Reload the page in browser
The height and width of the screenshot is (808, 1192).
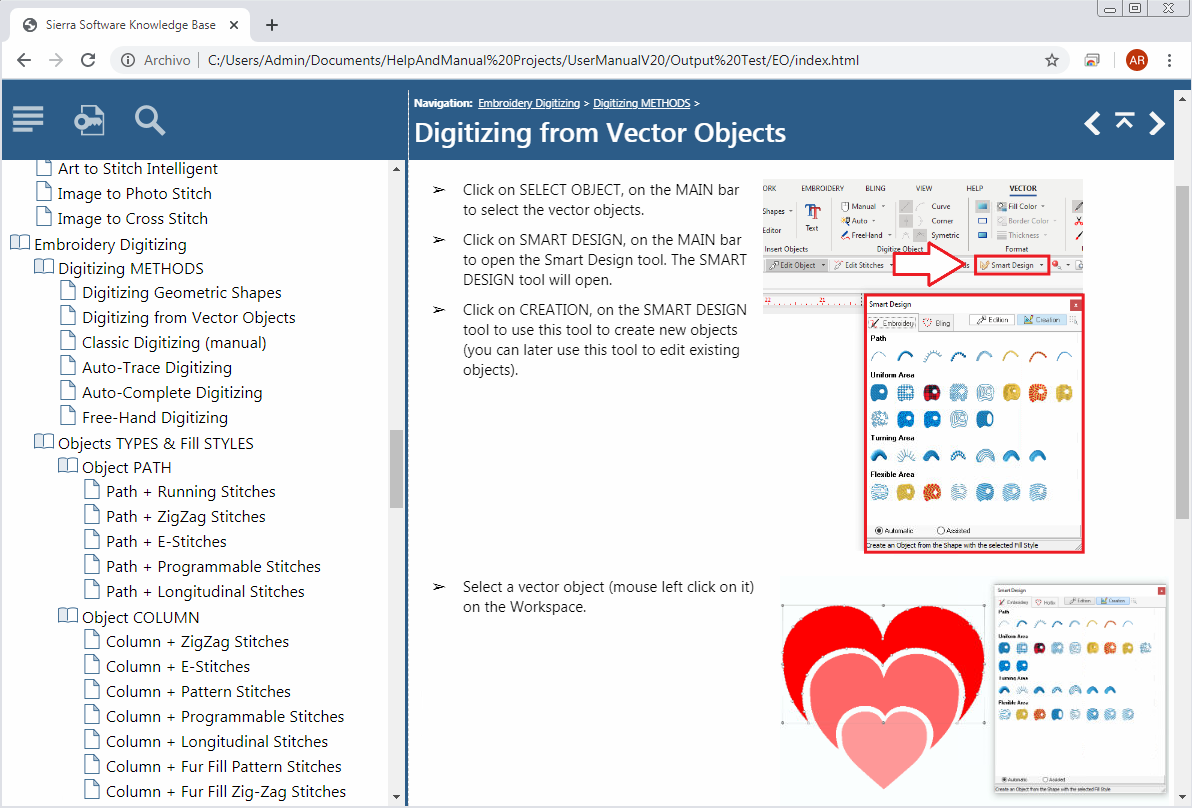88,60
